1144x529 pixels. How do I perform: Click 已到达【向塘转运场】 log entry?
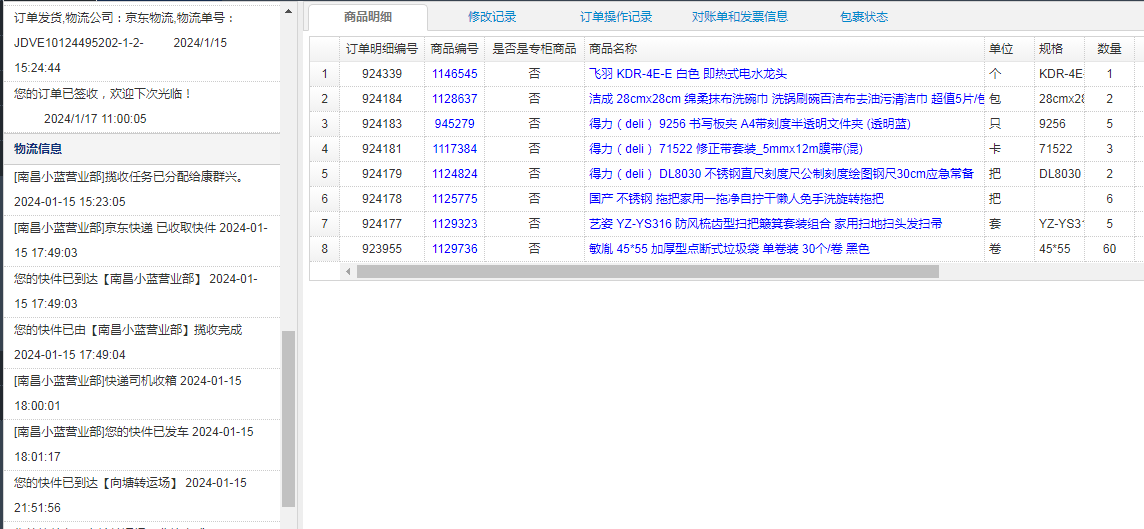142,495
